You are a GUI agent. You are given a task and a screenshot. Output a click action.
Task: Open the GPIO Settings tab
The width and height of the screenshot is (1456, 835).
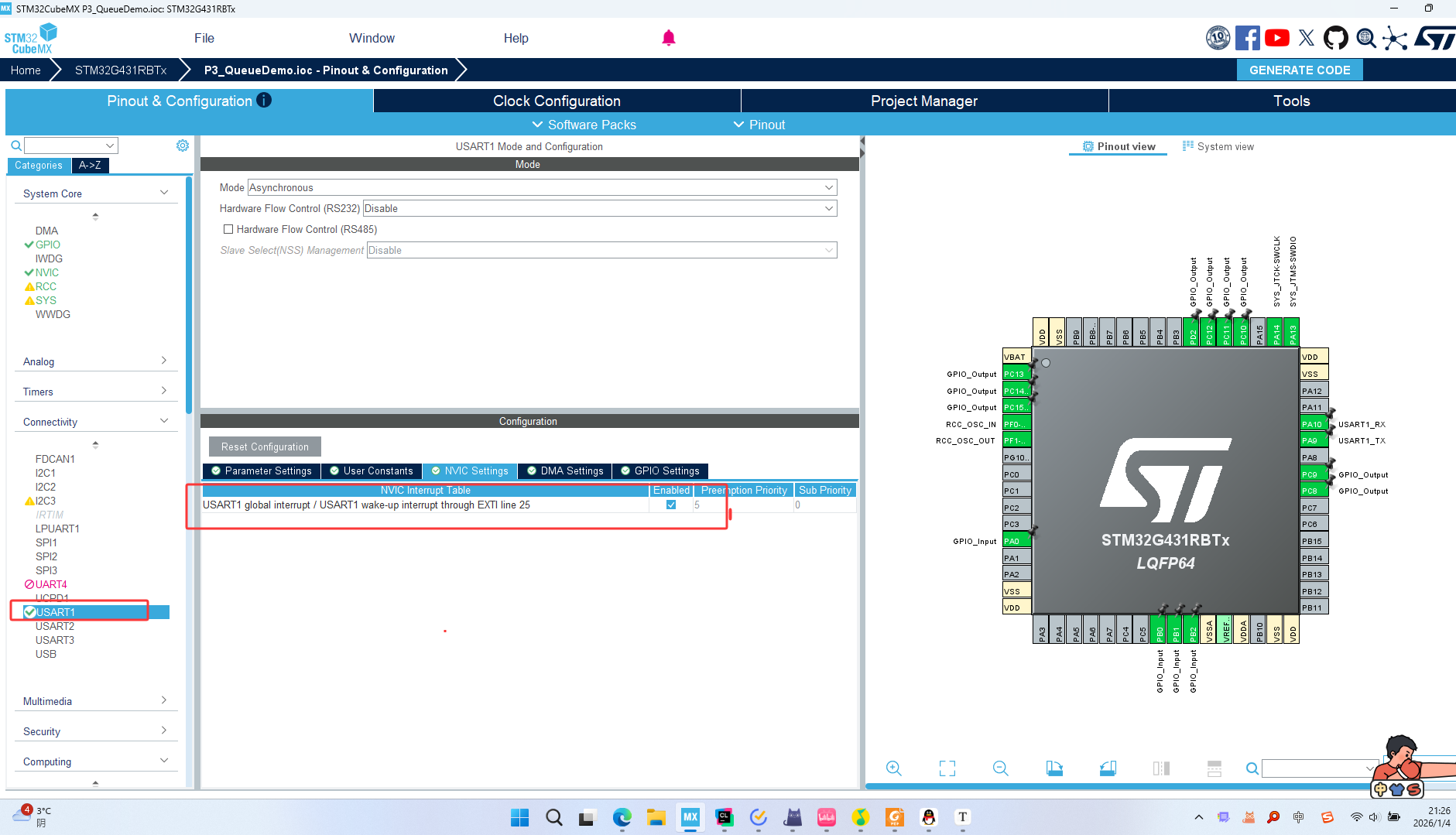(660, 471)
